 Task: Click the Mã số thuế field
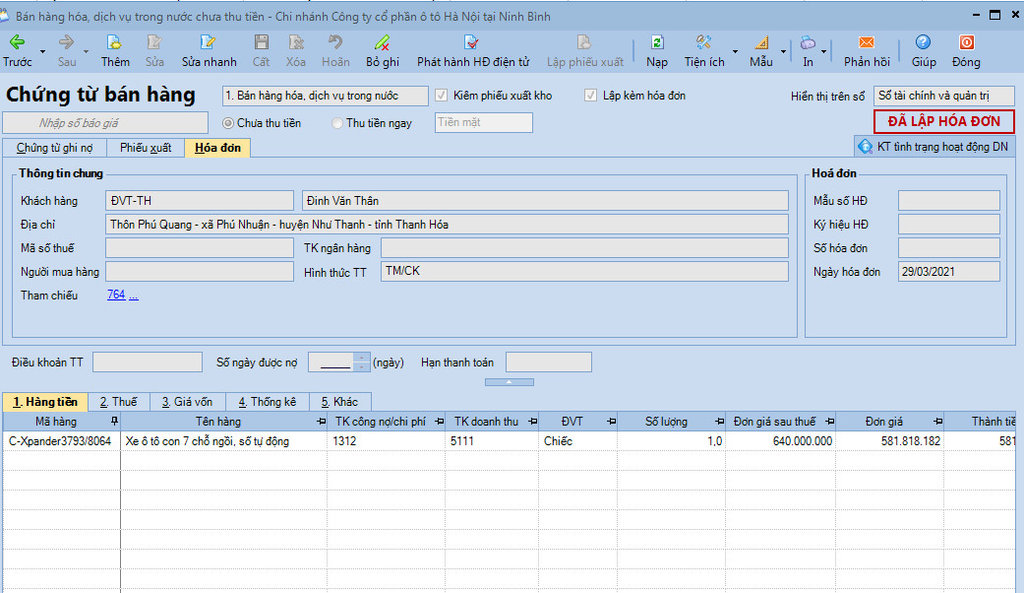(x=199, y=248)
